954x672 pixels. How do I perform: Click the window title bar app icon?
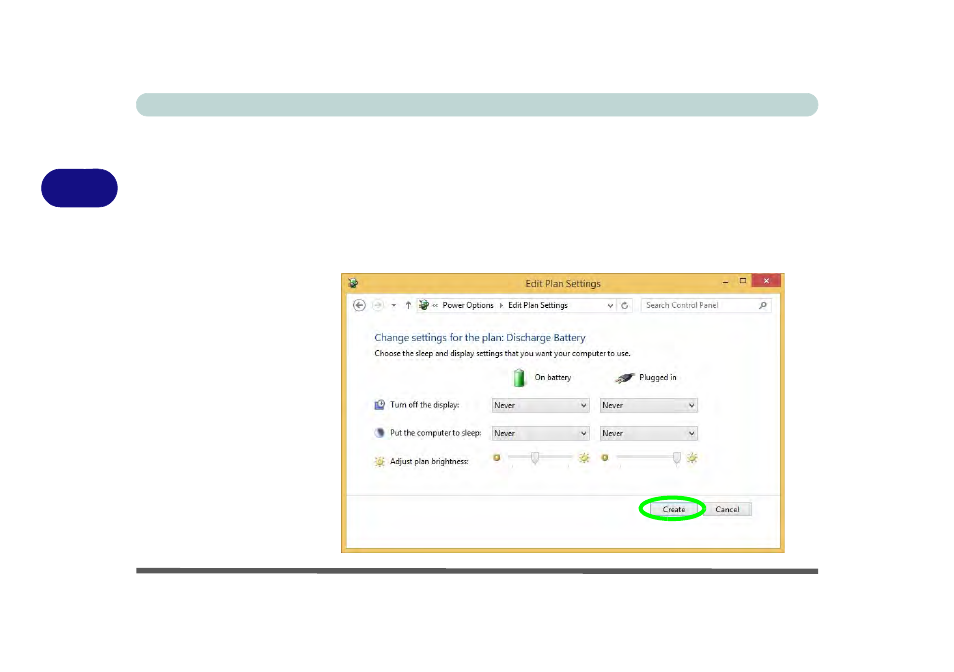353,283
